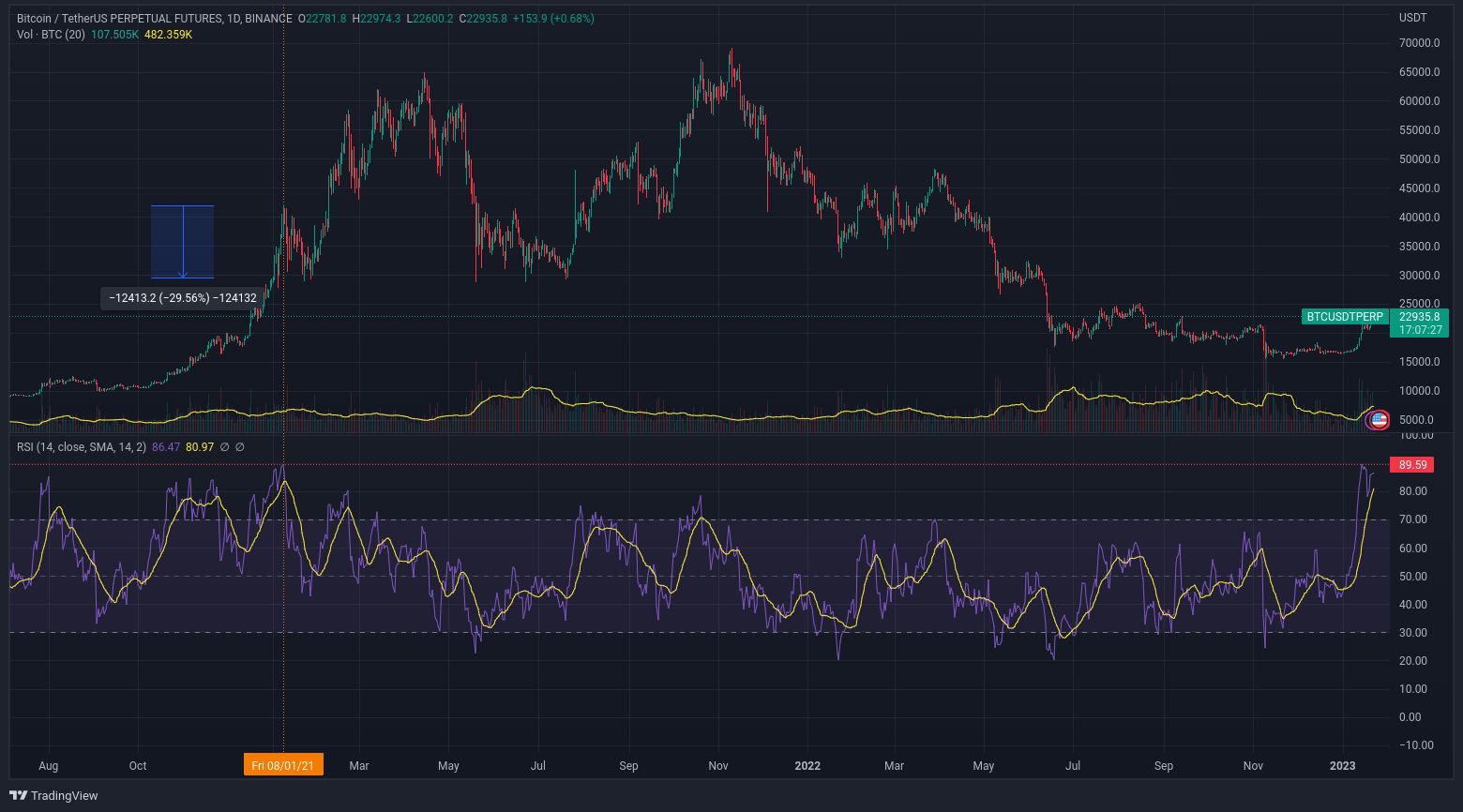Click the 60.00 RSI axis label
Screen dimensions: 1463x812
click(1413, 549)
